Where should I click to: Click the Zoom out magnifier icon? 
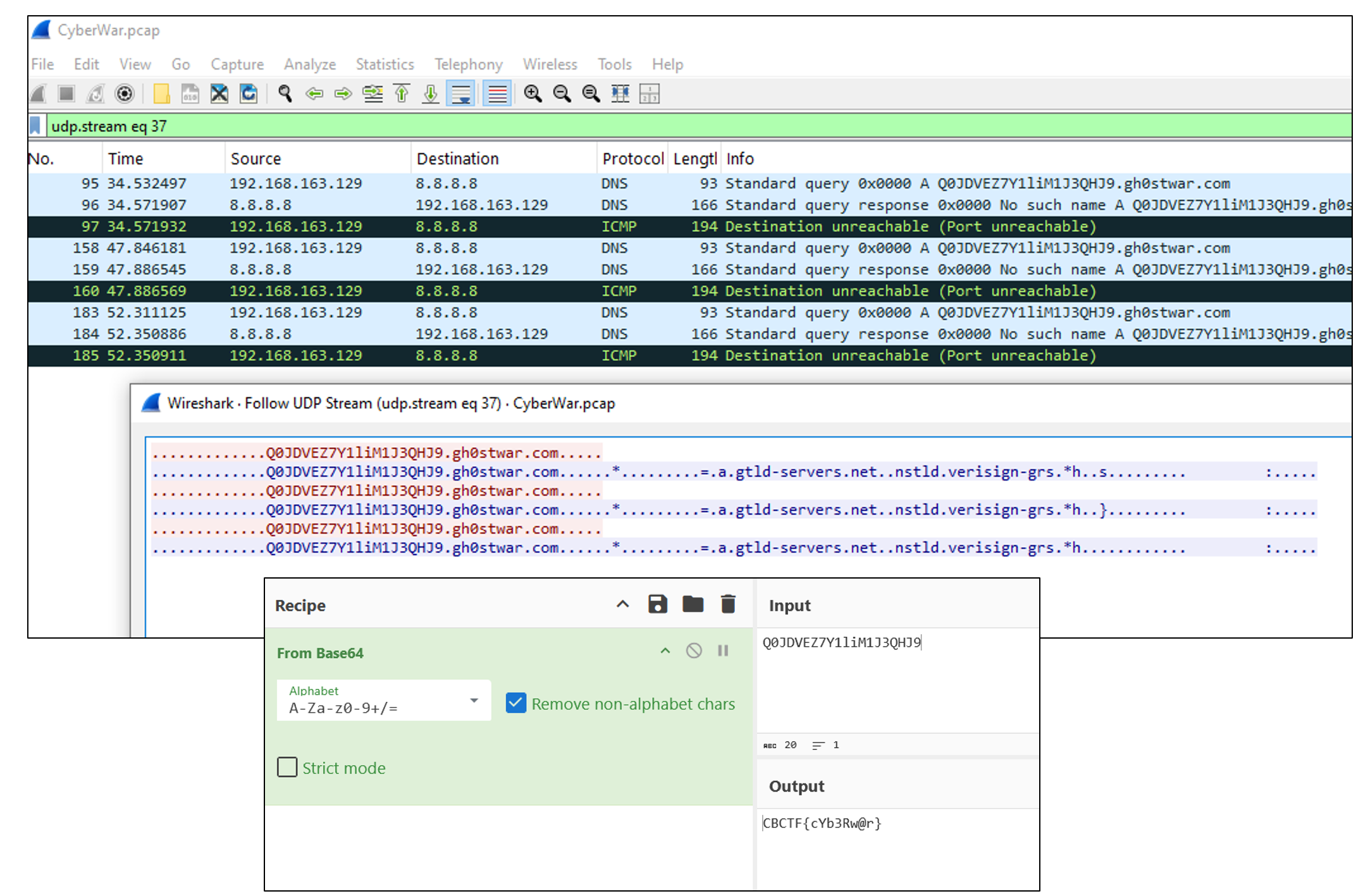coord(562,94)
